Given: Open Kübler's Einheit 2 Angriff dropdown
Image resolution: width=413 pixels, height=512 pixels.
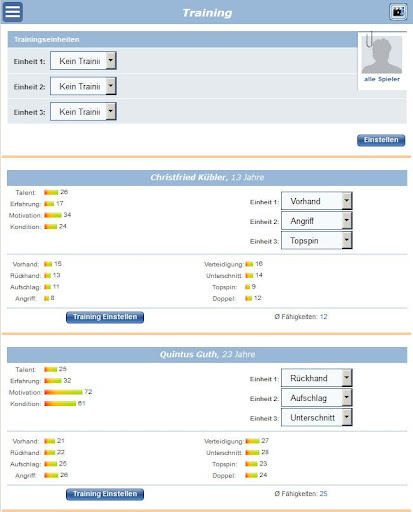Looking at the screenshot, I should (317, 221).
